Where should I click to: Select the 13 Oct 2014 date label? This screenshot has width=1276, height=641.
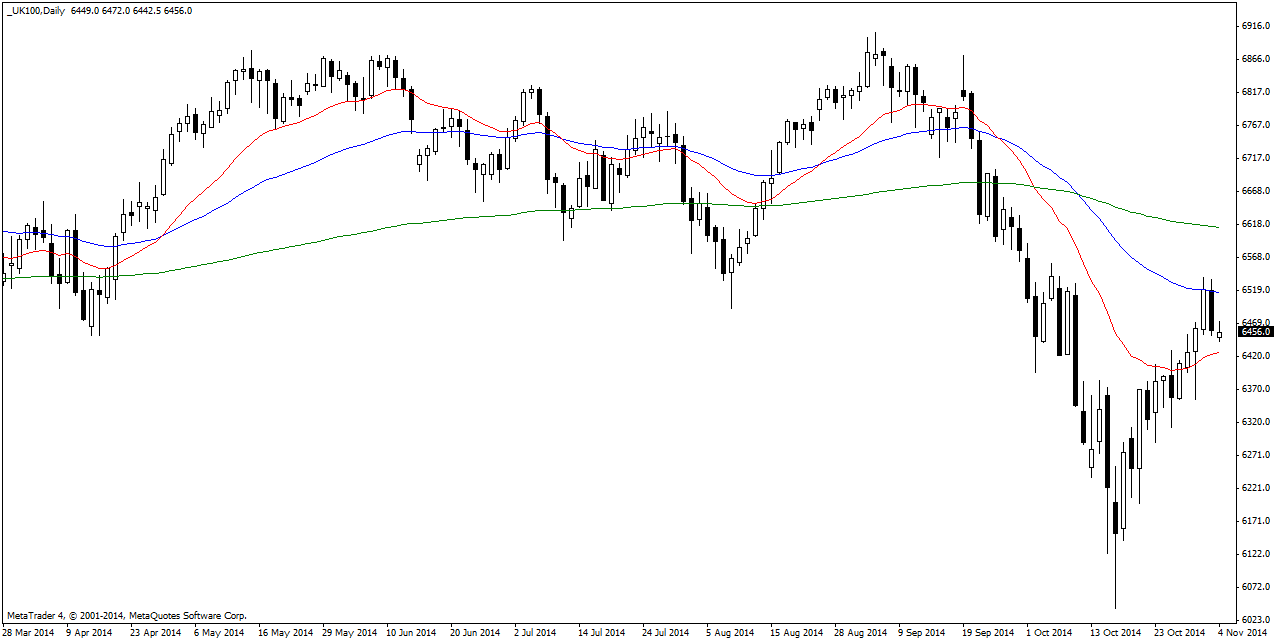click(x=1115, y=632)
